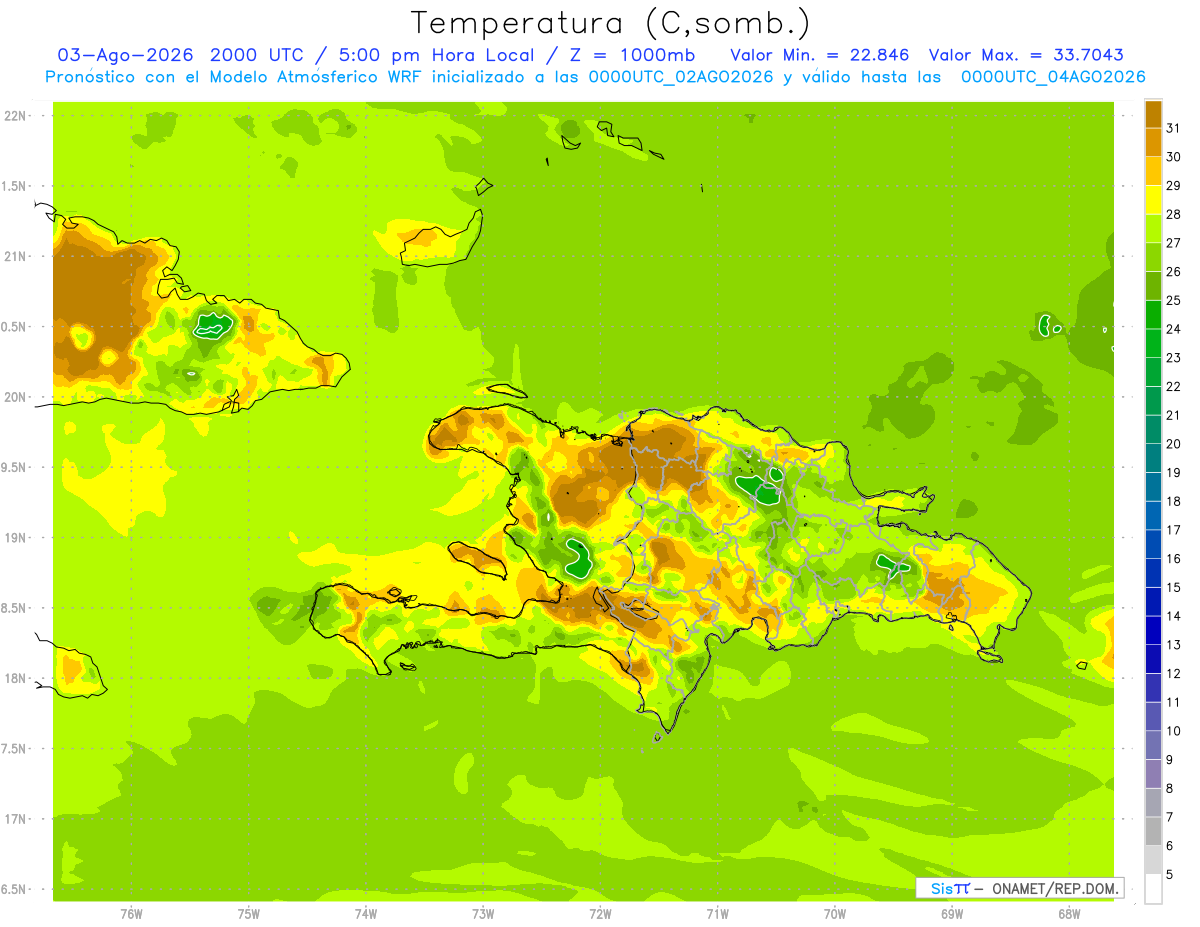Click the title "Temperatura (C,somb.)"
The width and height of the screenshot is (1200, 927).
(x=611, y=23)
